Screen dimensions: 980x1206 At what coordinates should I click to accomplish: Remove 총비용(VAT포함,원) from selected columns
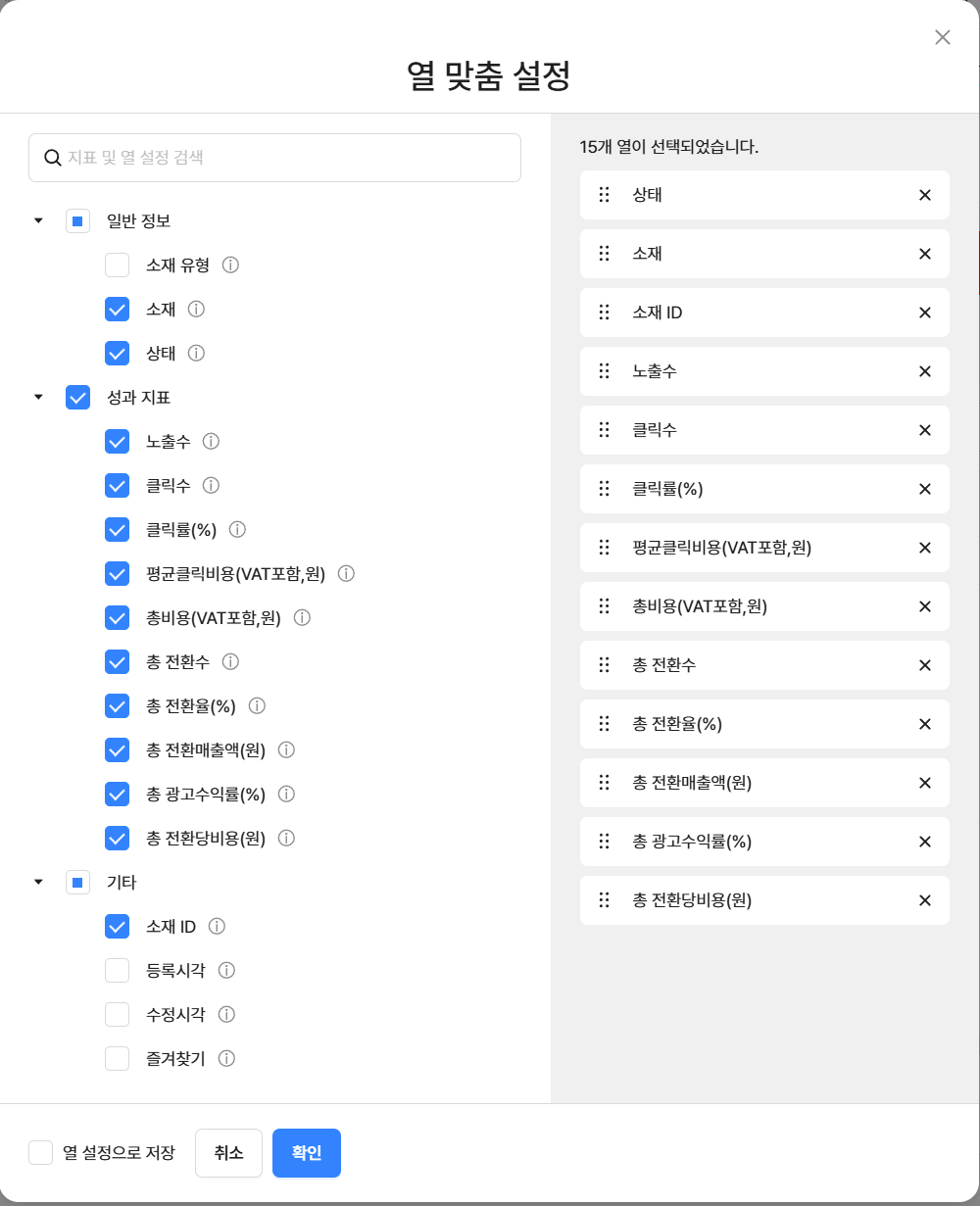pyautogui.click(x=924, y=606)
